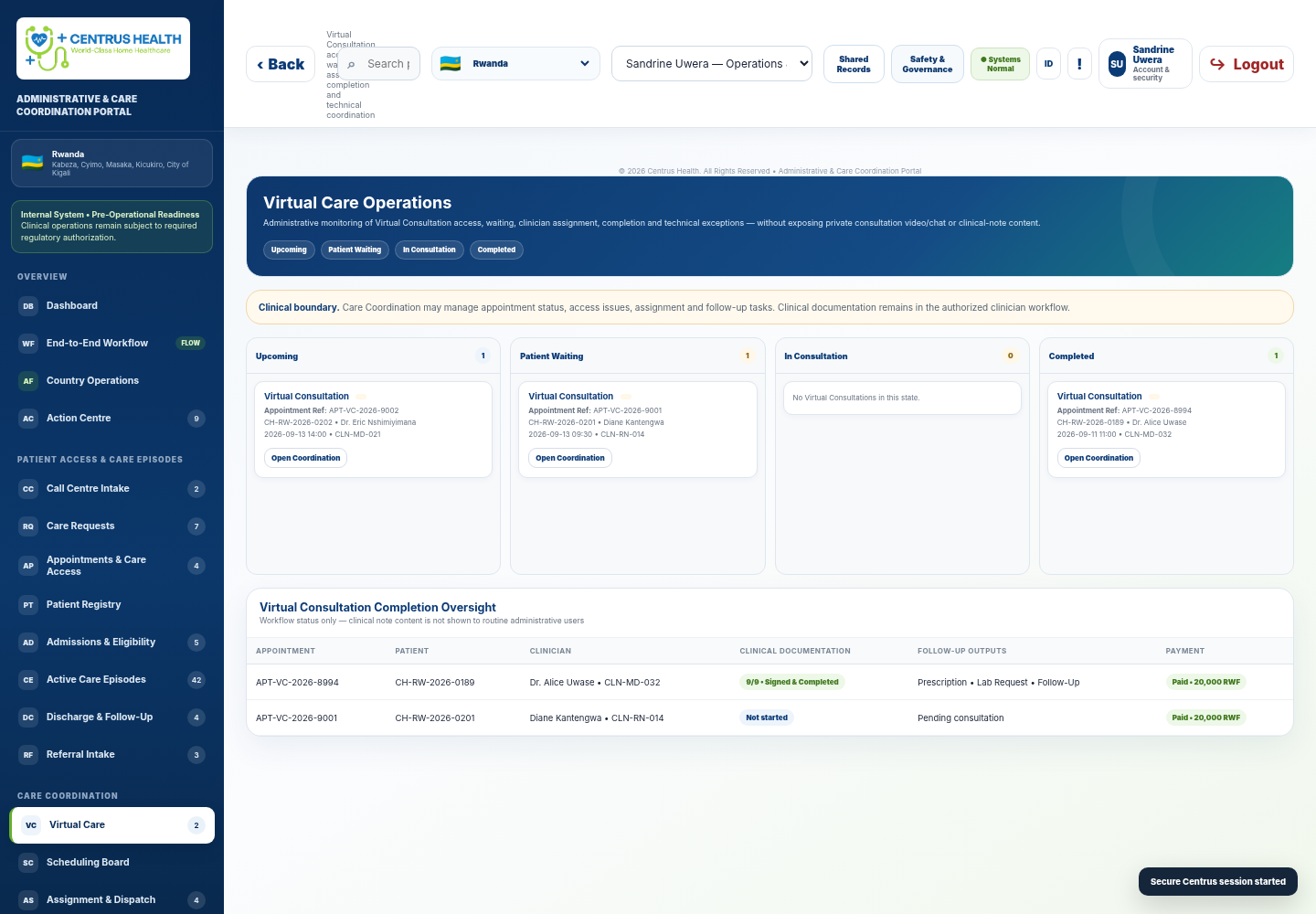Click the AF Country Operations icon

pyautogui.click(x=28, y=381)
